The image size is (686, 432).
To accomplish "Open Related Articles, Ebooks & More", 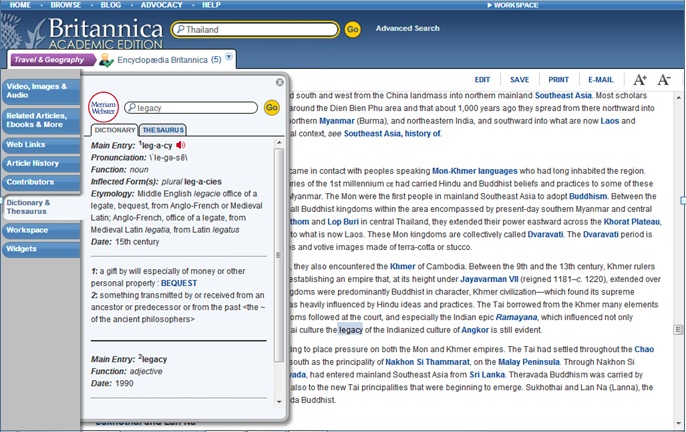I will [41, 120].
